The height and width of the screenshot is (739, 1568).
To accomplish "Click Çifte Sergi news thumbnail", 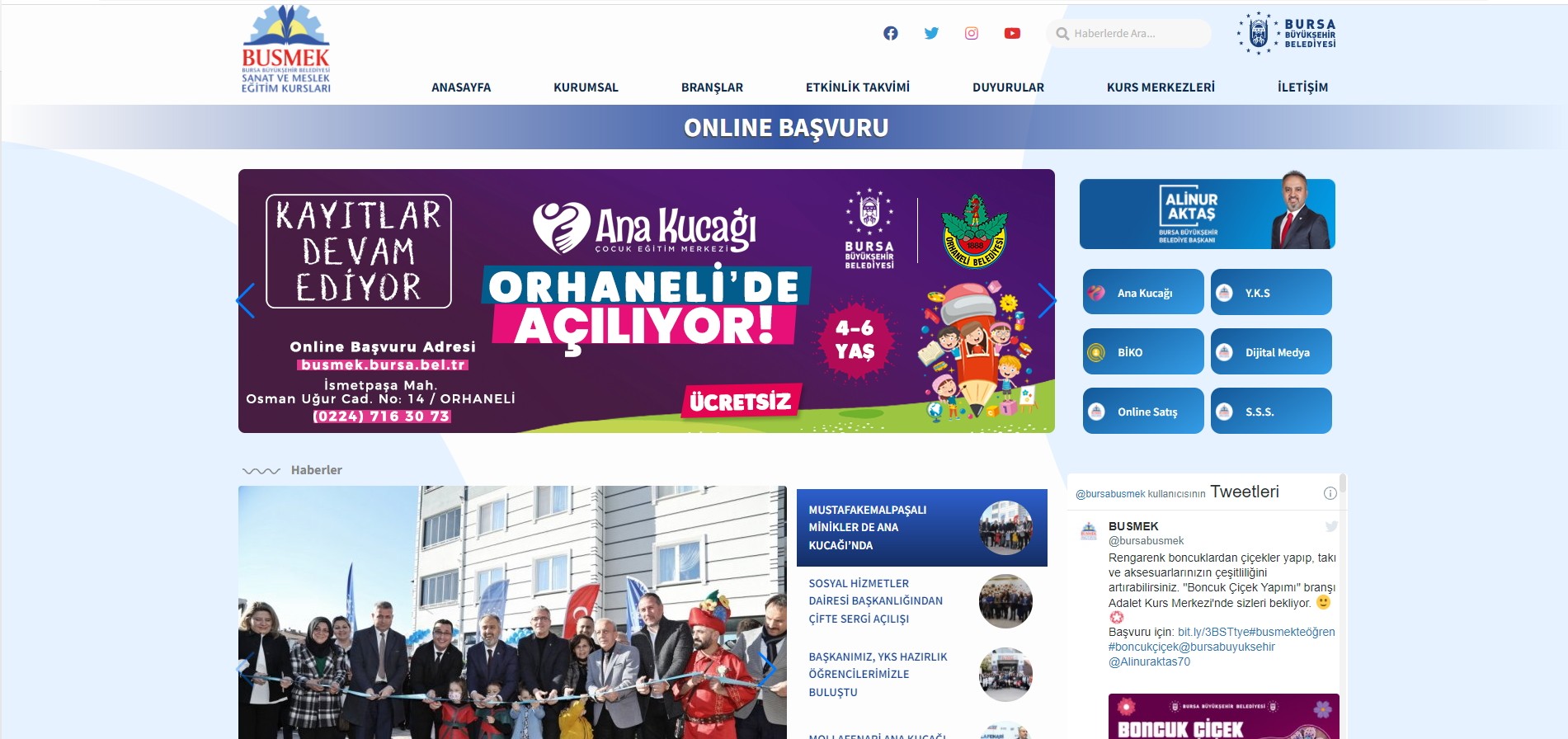I will (1005, 601).
